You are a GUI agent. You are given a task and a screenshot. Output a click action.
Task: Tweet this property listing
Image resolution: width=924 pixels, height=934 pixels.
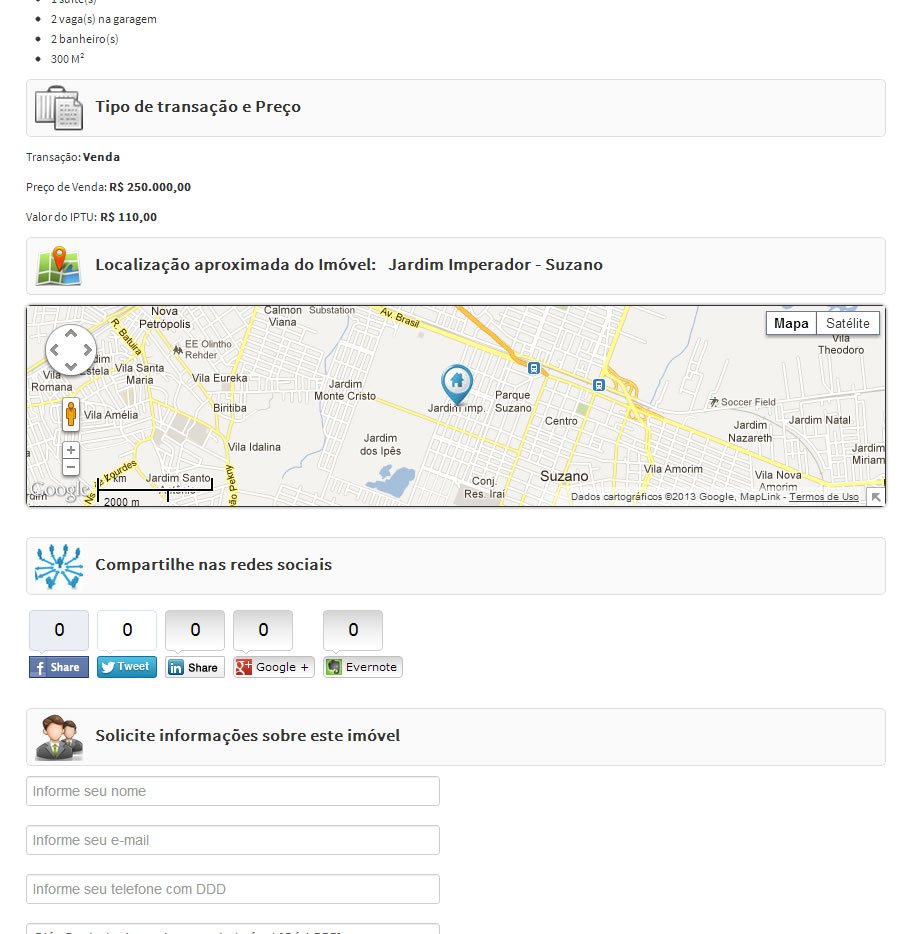[127, 667]
